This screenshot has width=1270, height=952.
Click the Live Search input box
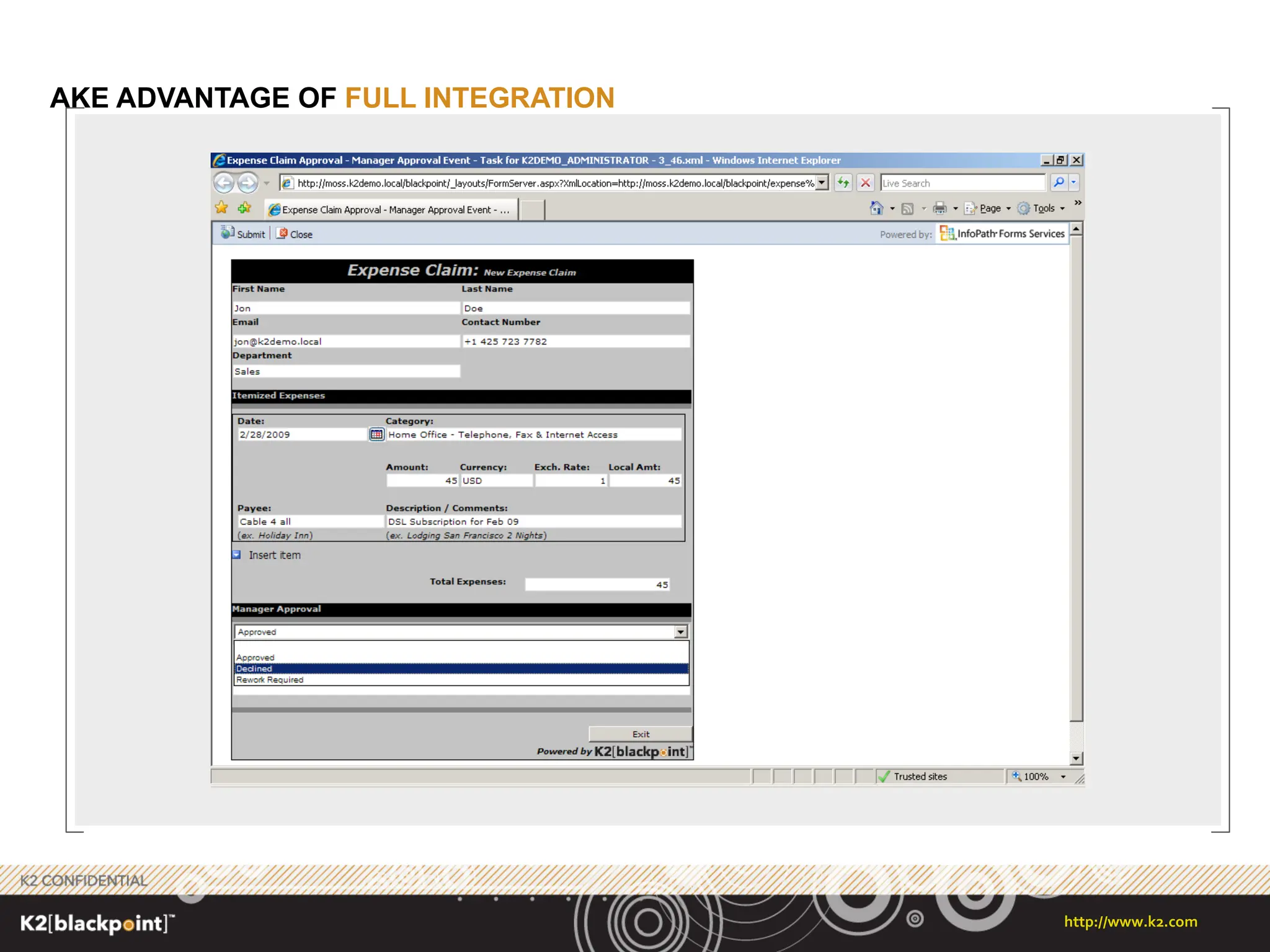963,183
